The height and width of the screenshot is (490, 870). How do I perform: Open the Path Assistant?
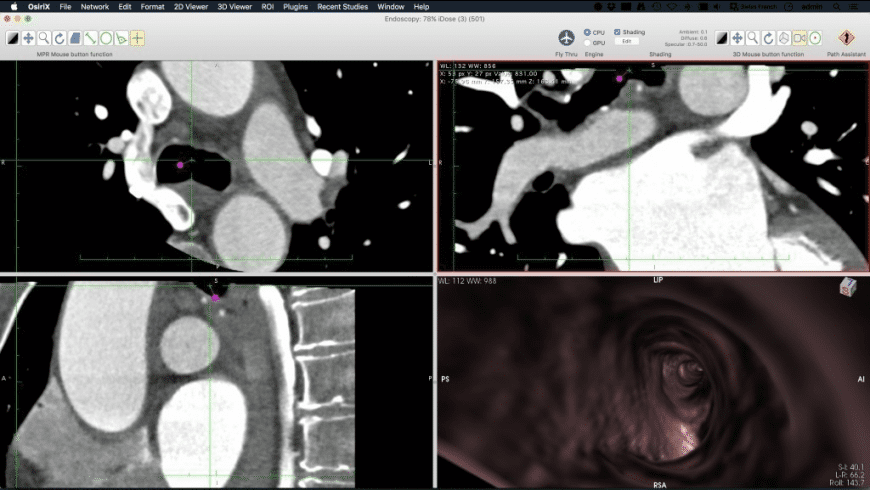[846, 37]
